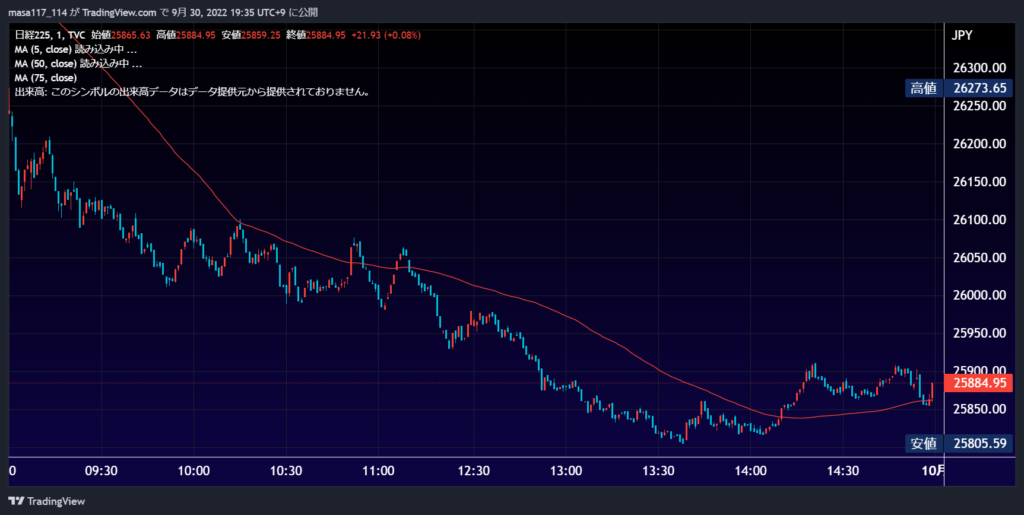
Task: Click the 26200.00 price axis label
Action: click(980, 144)
